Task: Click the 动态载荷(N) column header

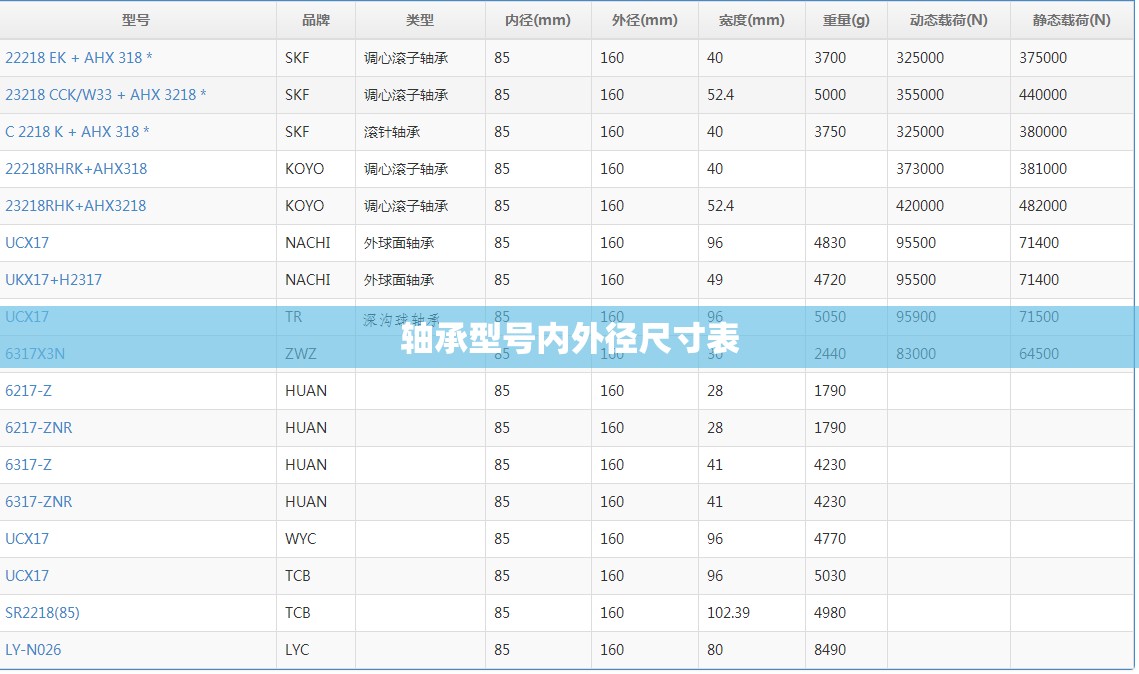Action: click(948, 20)
